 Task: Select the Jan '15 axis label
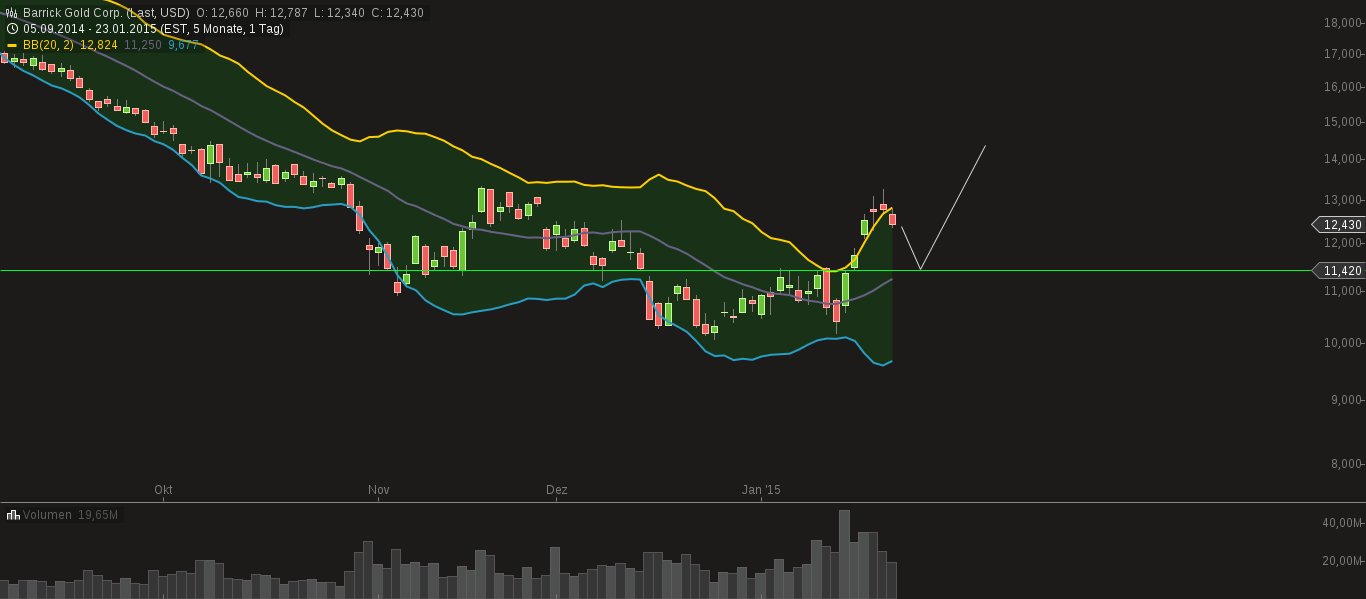762,490
